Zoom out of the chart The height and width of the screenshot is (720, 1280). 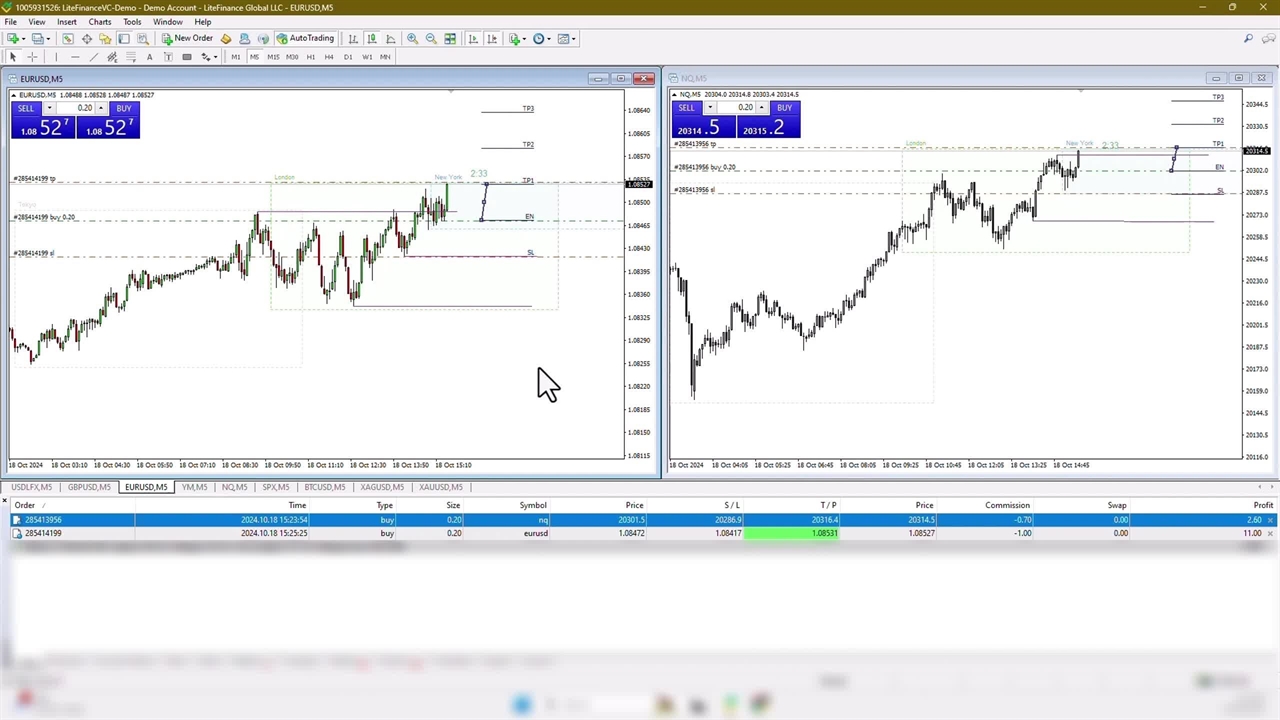(431, 39)
